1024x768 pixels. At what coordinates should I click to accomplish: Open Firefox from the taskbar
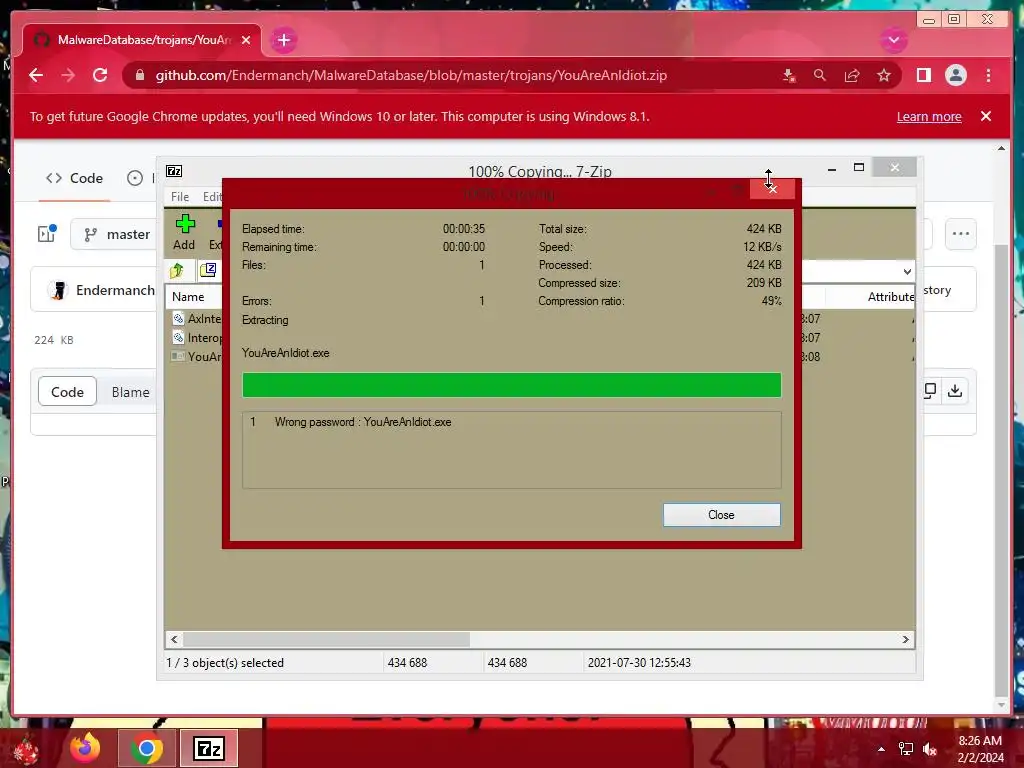click(86, 748)
